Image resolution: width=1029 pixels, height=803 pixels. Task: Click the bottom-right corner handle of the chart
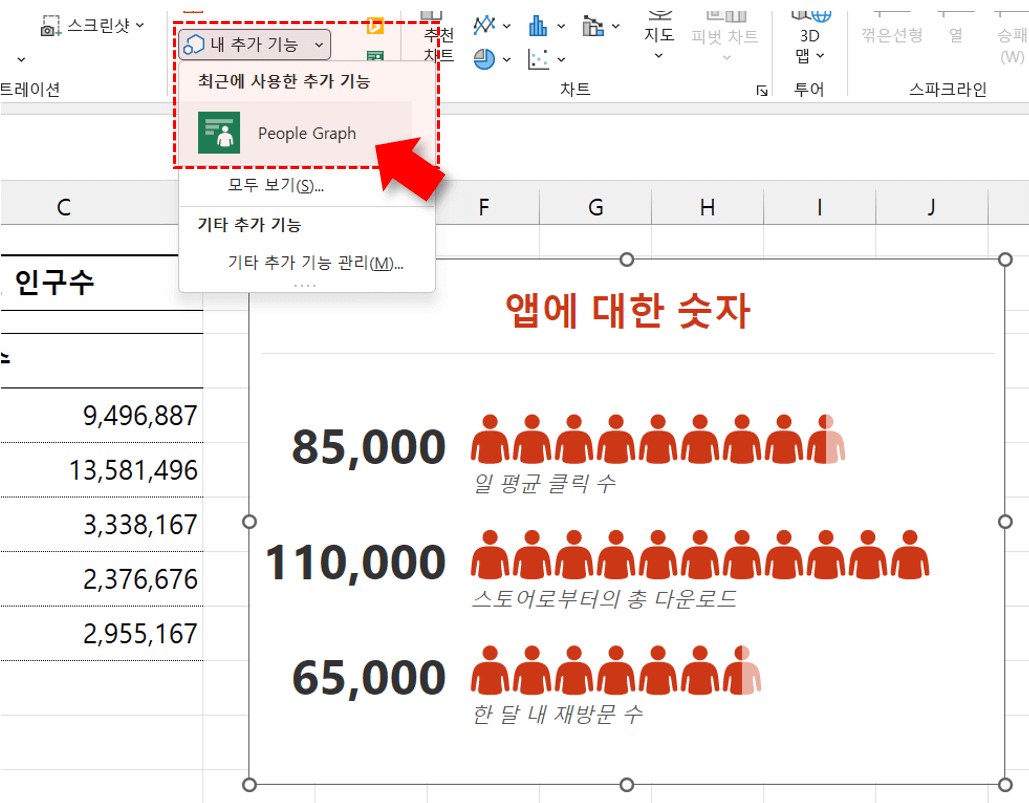click(1005, 785)
